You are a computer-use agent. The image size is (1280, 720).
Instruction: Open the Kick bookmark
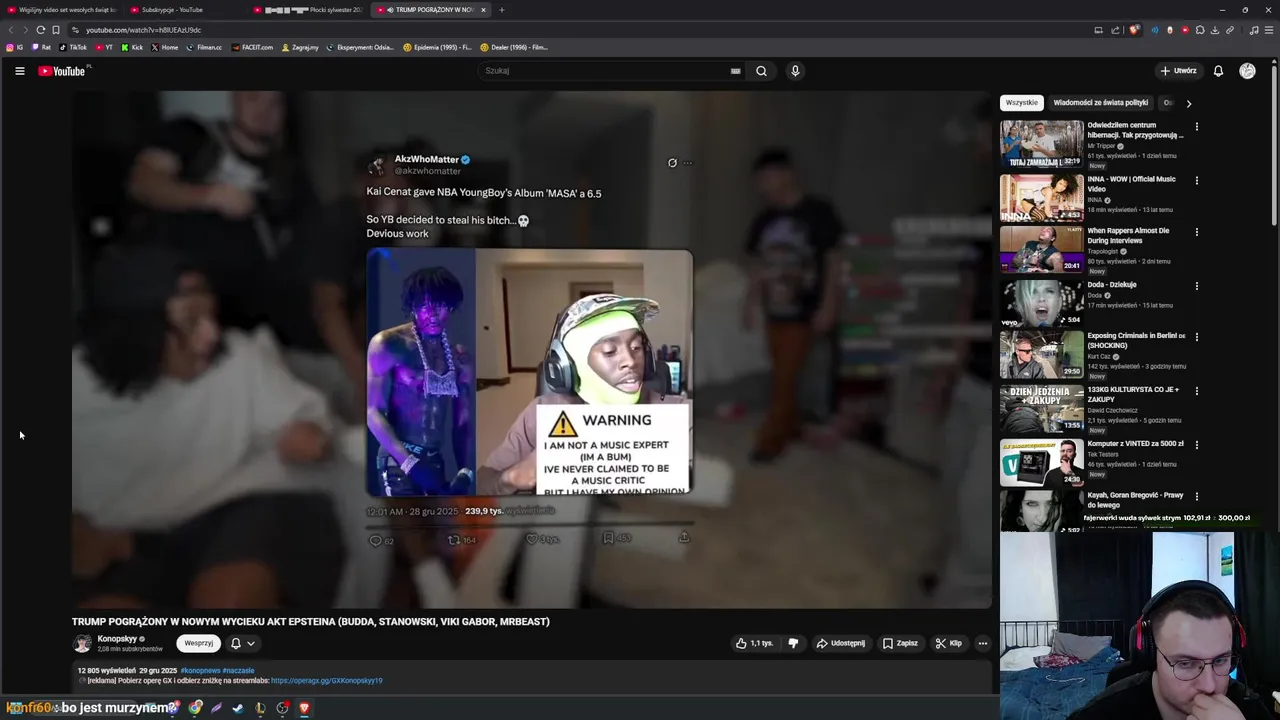click(132, 47)
